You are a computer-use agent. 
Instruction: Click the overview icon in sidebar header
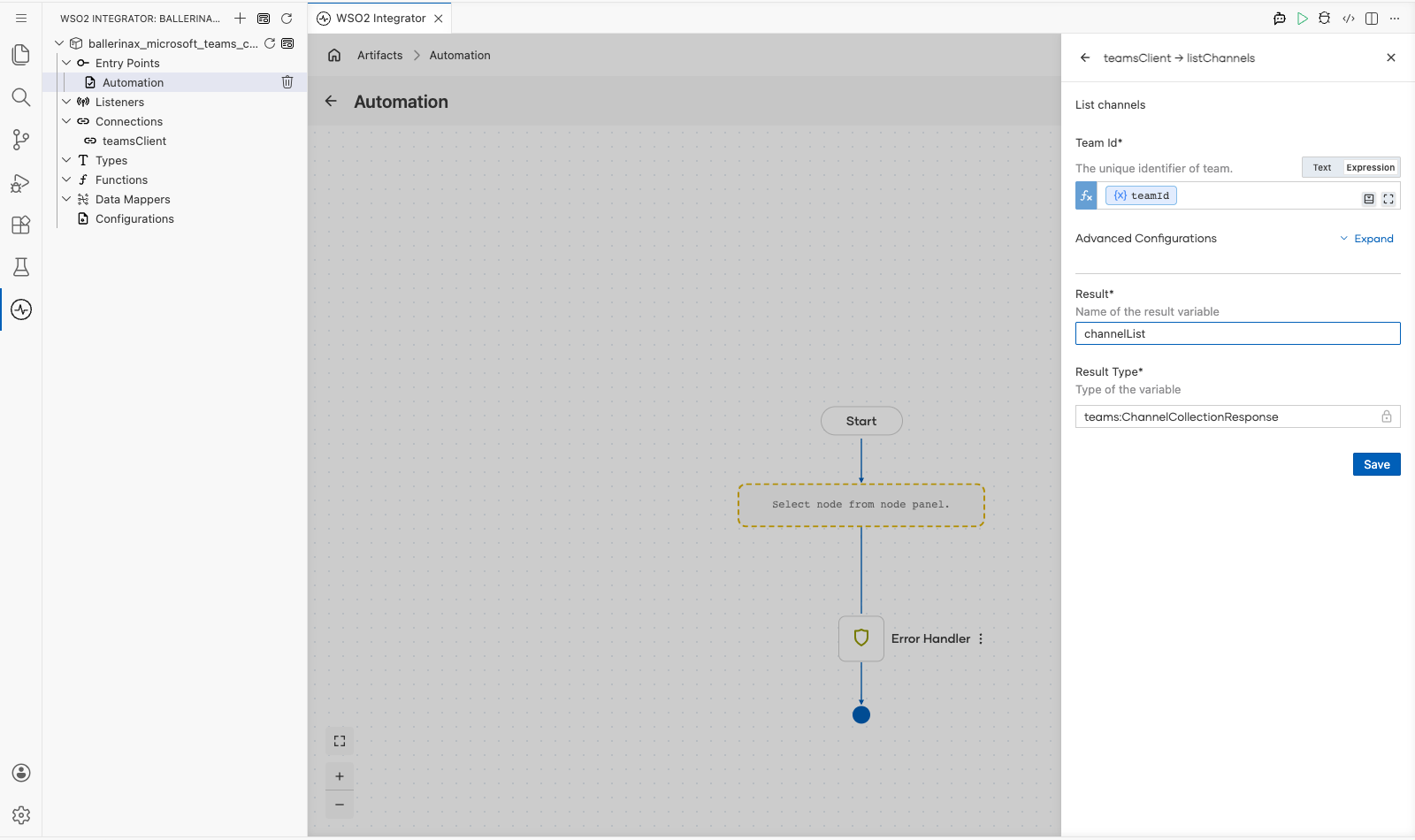264,18
